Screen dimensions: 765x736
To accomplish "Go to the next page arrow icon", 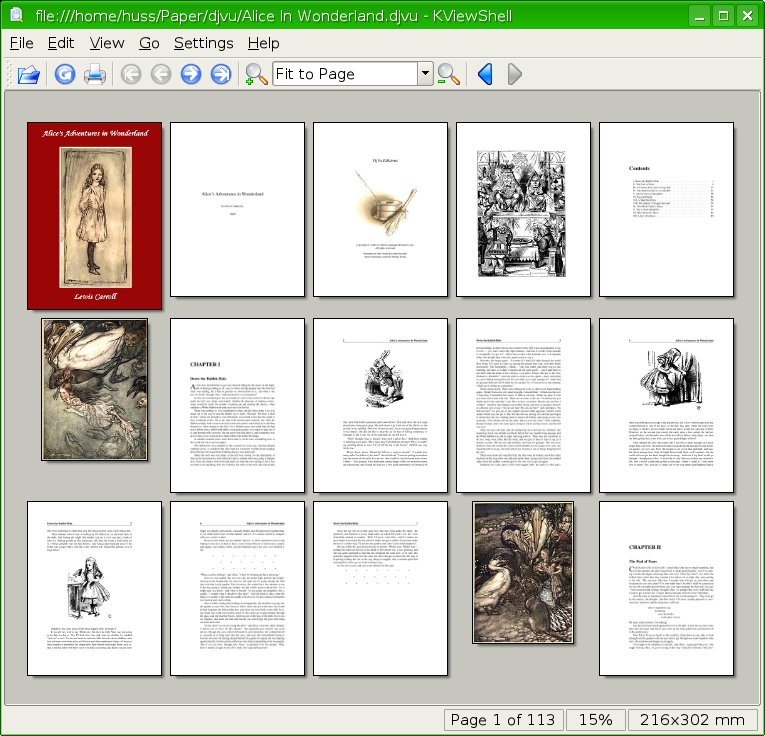I will coord(191,75).
